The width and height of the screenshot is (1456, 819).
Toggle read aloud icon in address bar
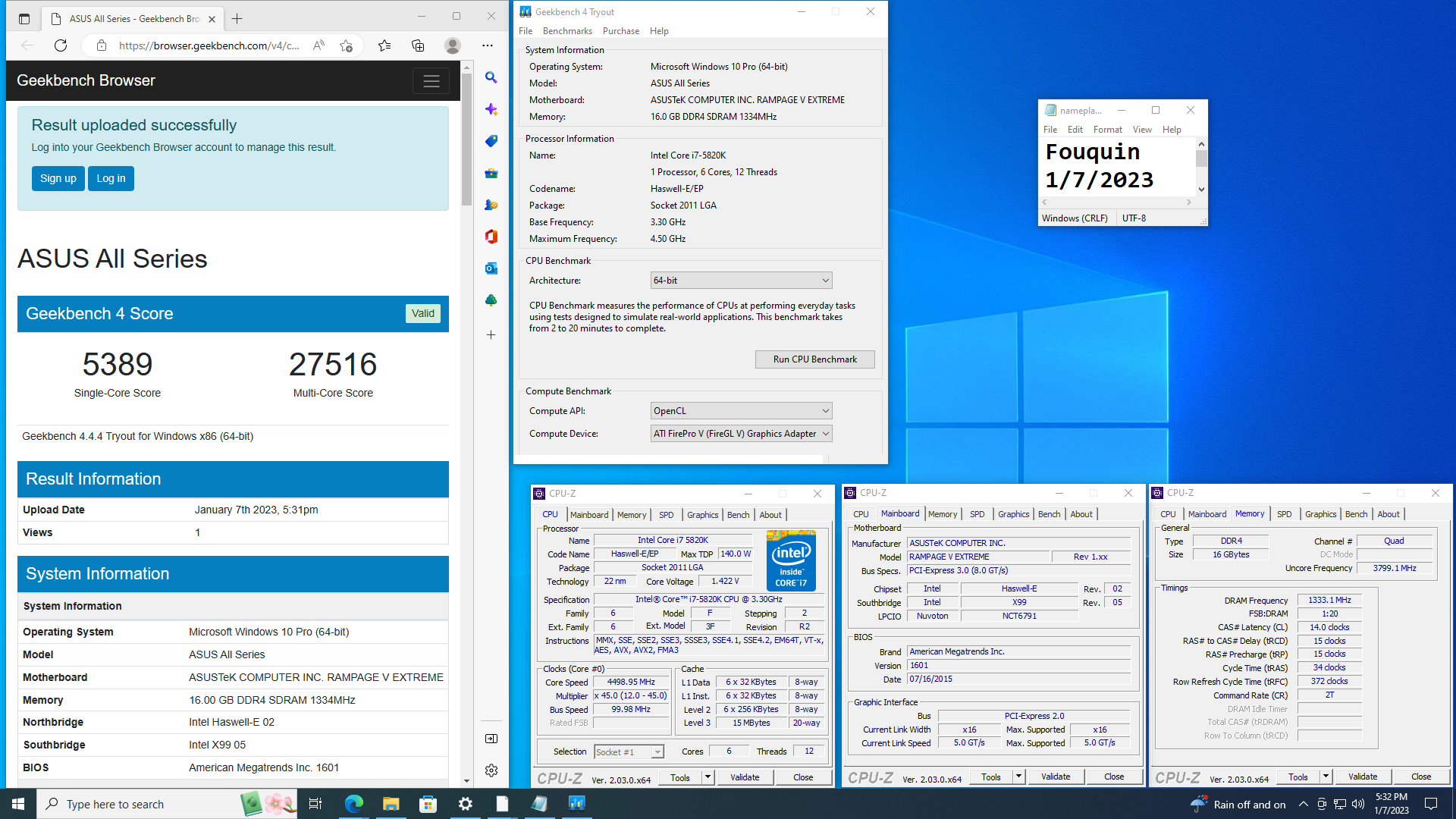pos(318,45)
